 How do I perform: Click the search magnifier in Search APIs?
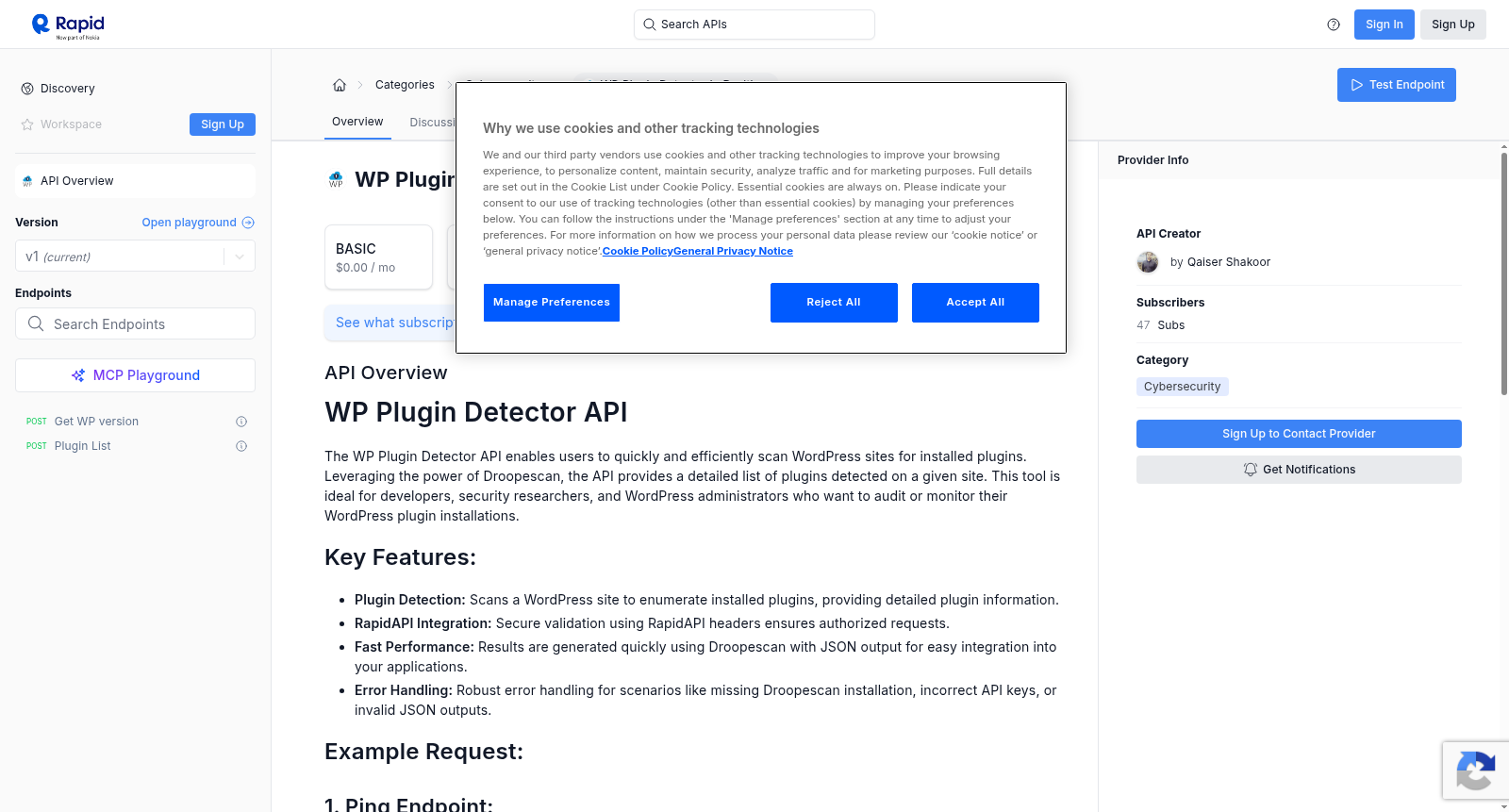(x=650, y=25)
